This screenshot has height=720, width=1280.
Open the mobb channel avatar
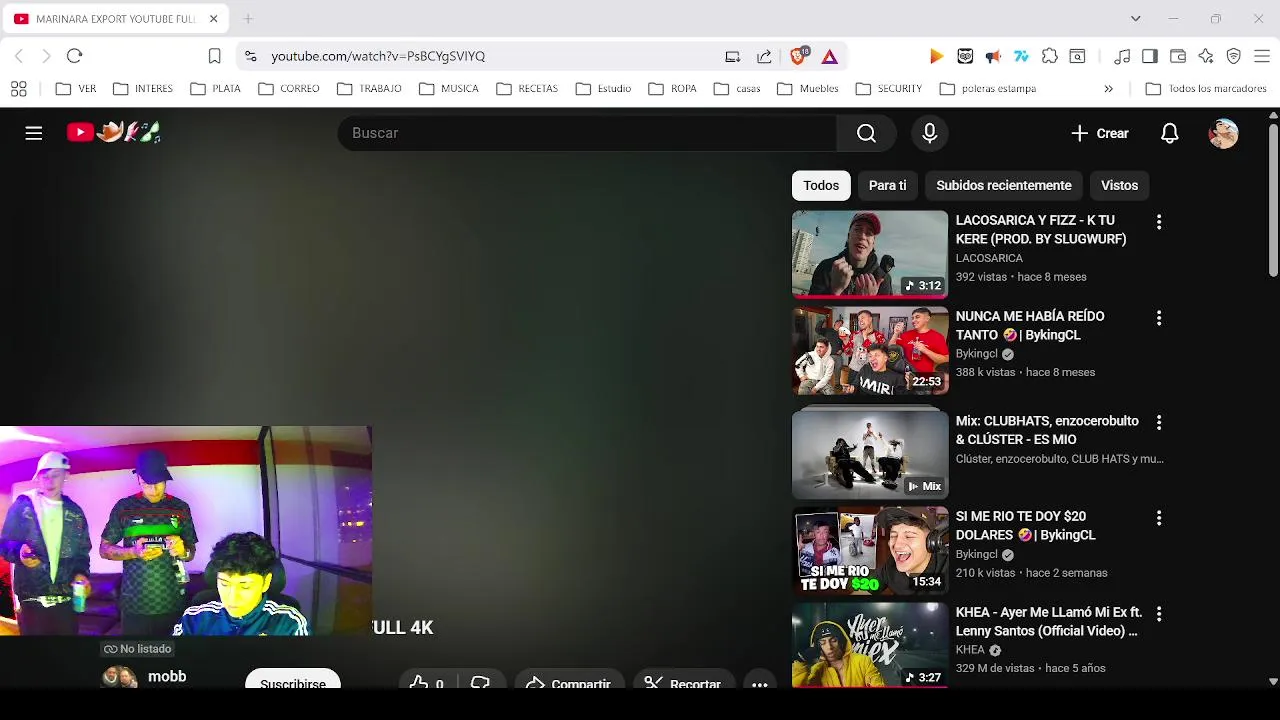119,678
